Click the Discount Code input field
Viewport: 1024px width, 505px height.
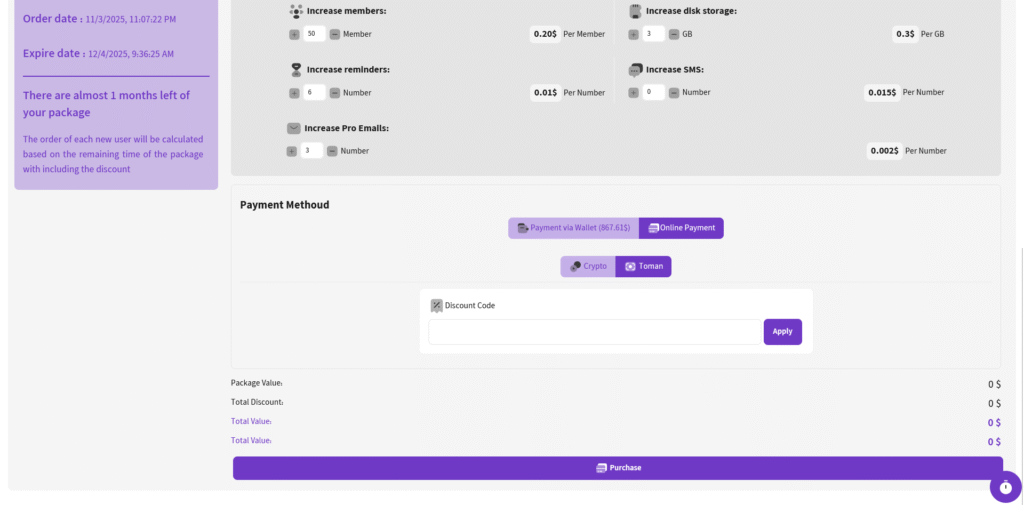[594, 332]
